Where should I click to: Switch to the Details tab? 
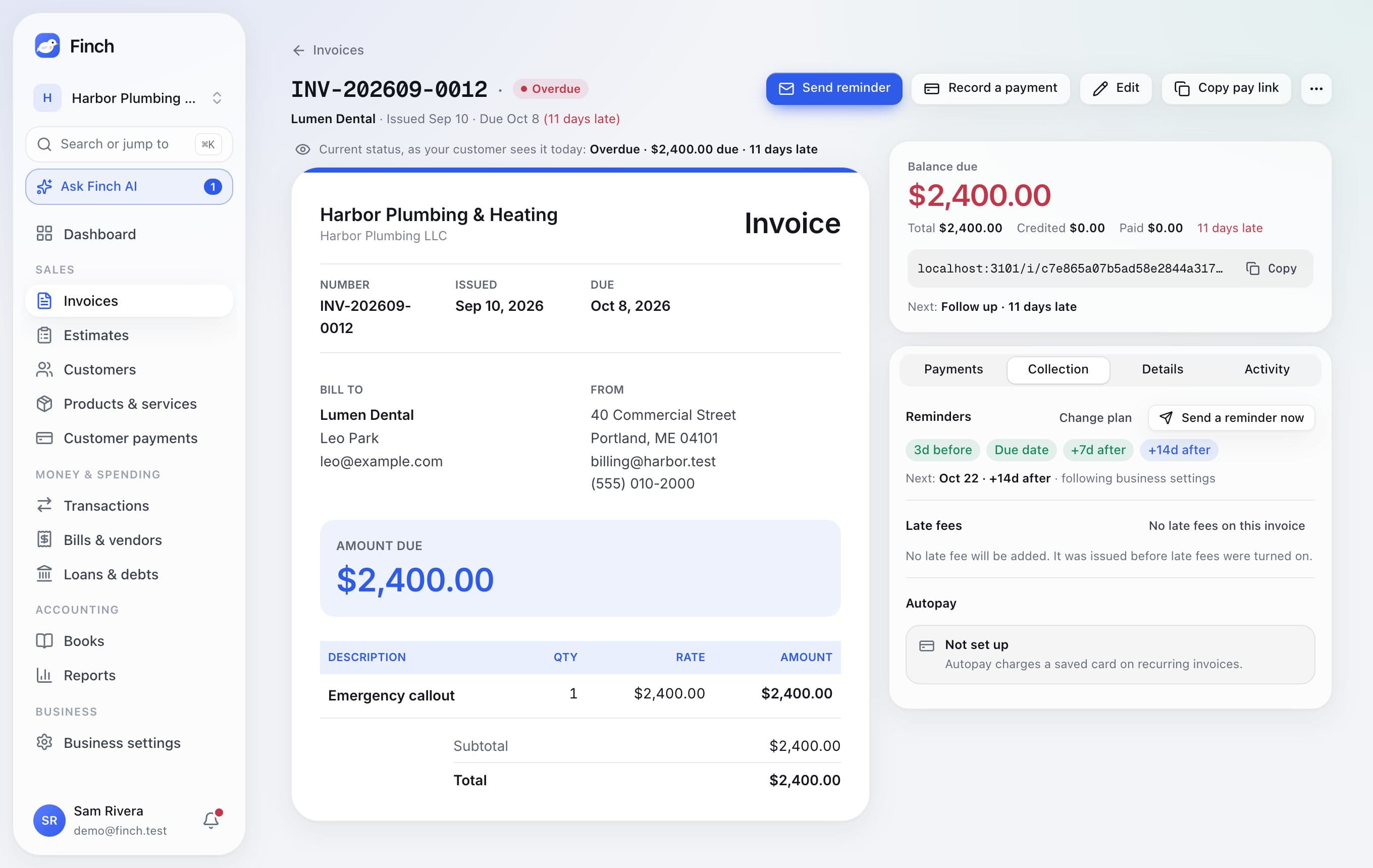coord(1163,369)
